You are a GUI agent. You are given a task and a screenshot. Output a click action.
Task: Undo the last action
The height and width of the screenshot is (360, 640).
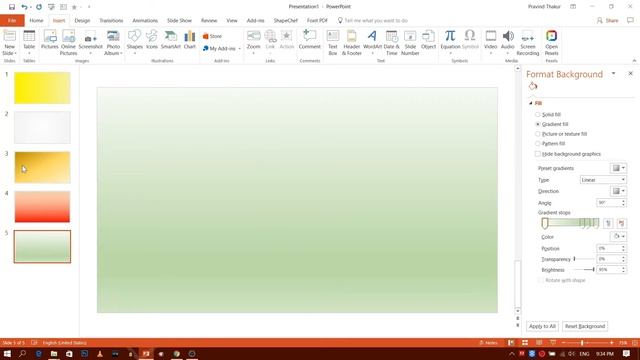tap(24, 7)
